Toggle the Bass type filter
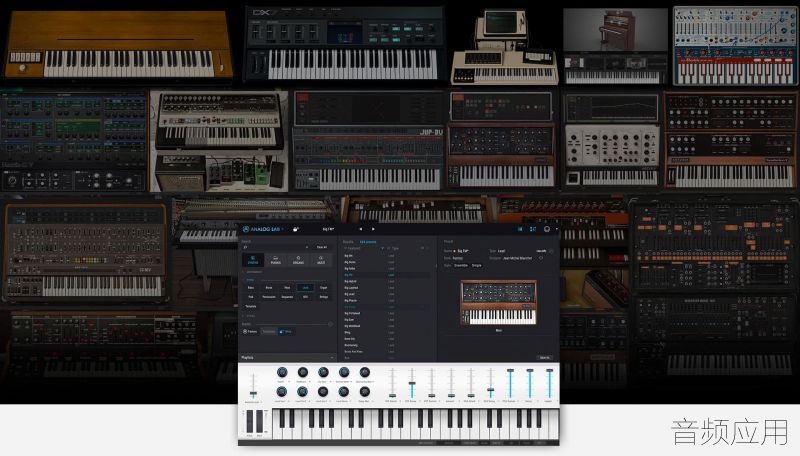 251,288
